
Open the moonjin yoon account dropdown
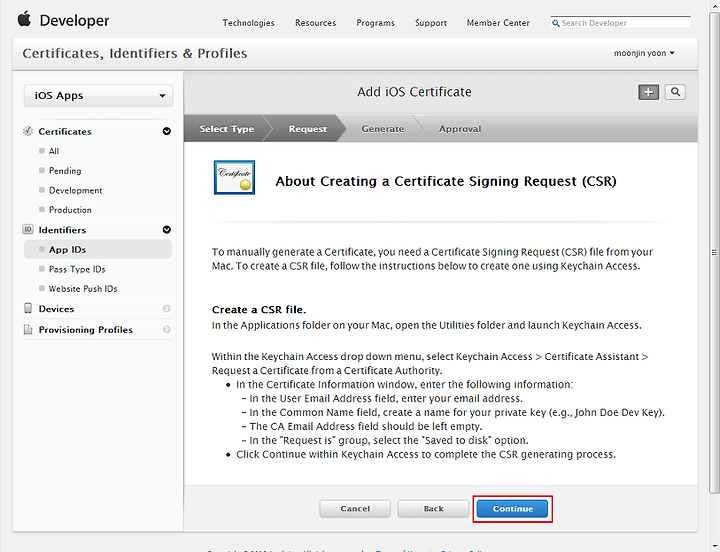[x=644, y=53]
